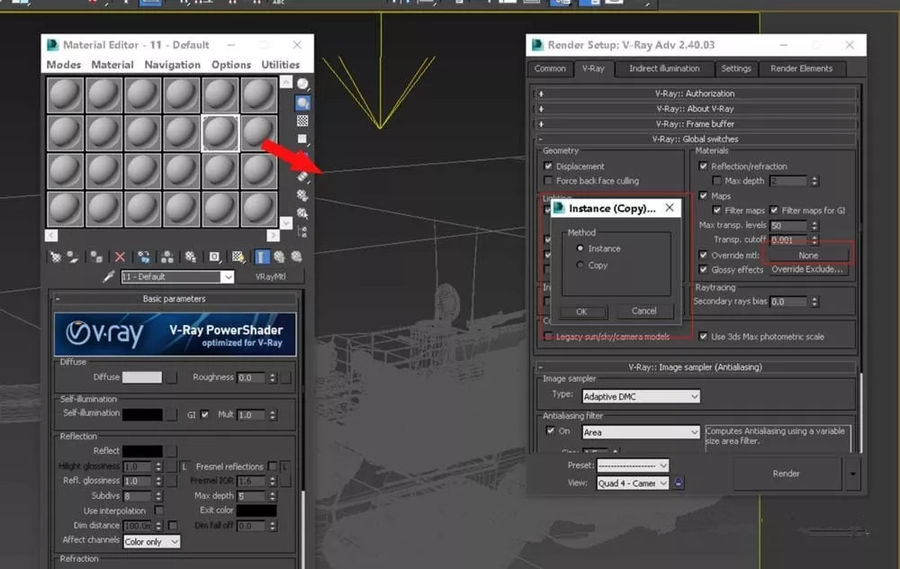
Task: Click the red Reset Map/Material X icon
Action: coord(120,257)
